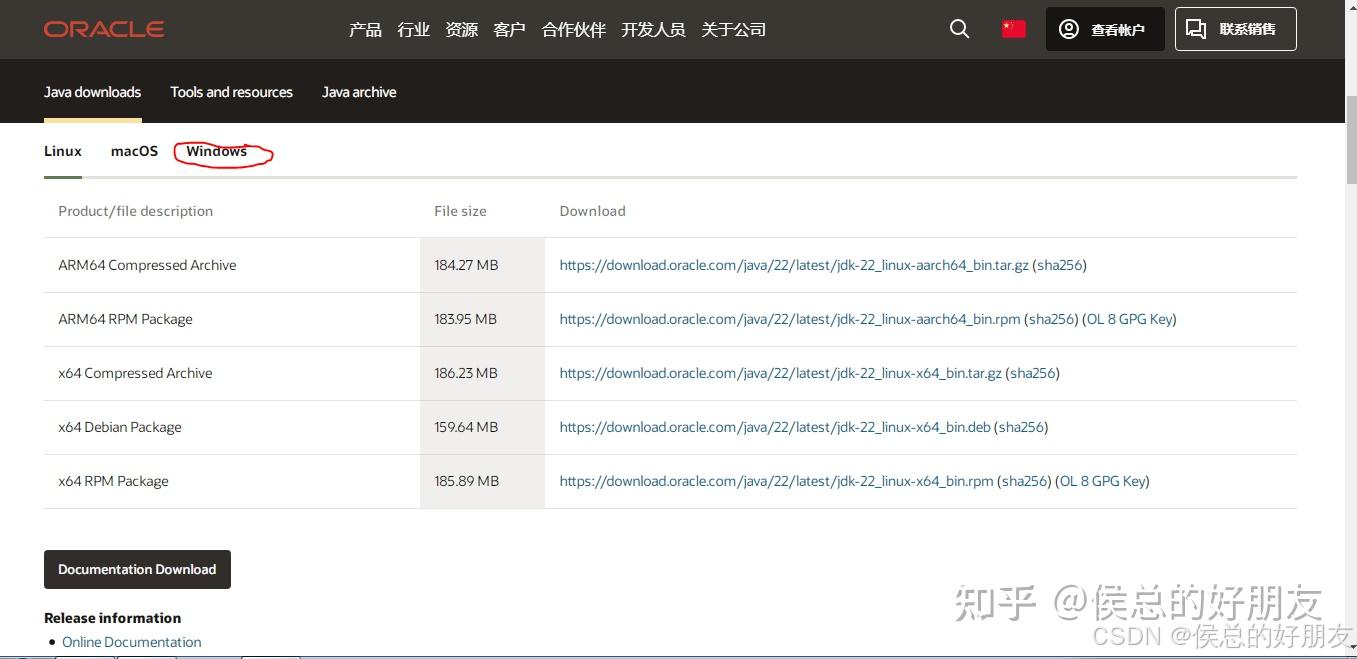Click the page vertical scrollbar thumb
Viewport: 1357px width, 659px height.
pos(1351,140)
